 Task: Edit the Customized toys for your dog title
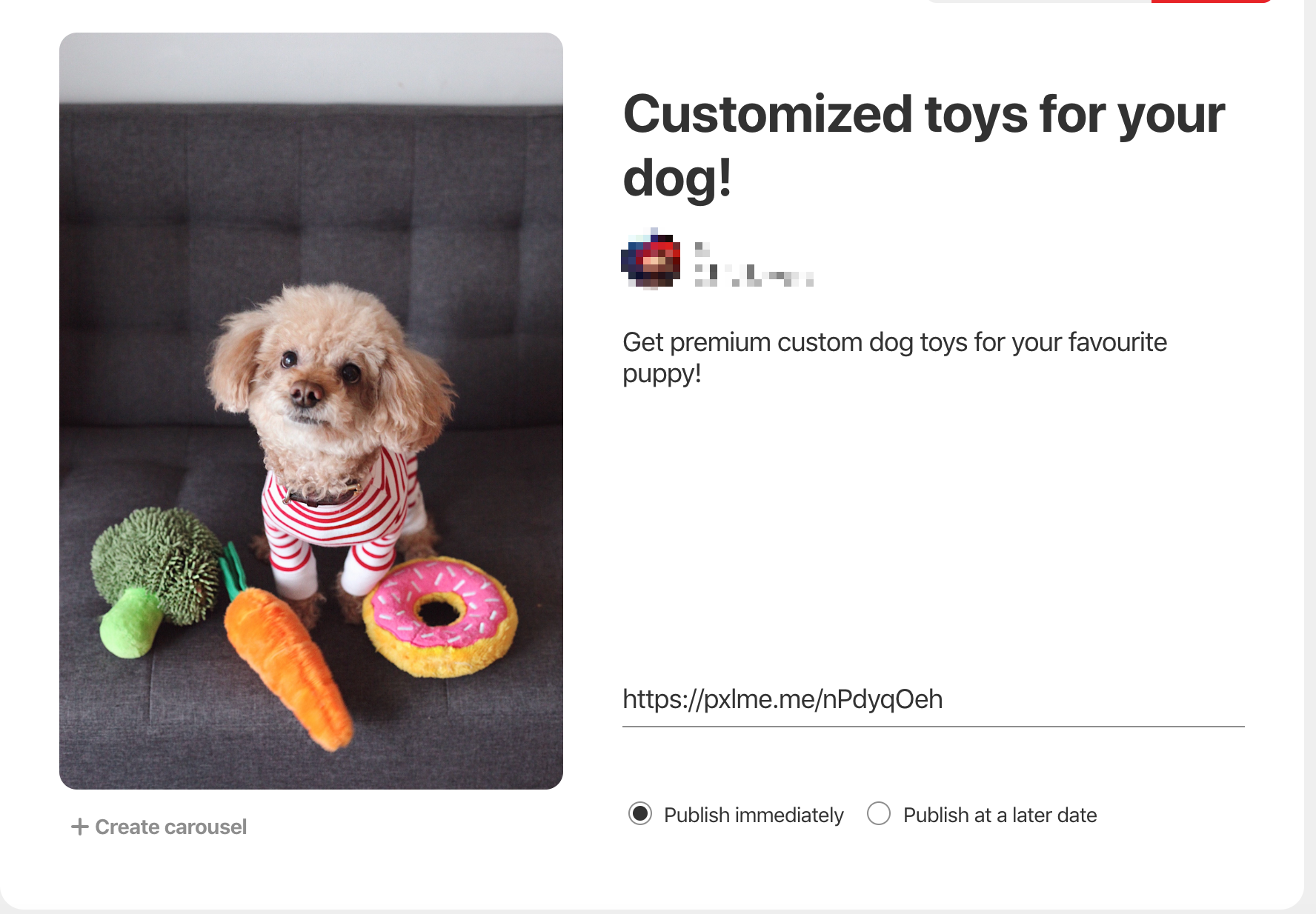coord(924,146)
